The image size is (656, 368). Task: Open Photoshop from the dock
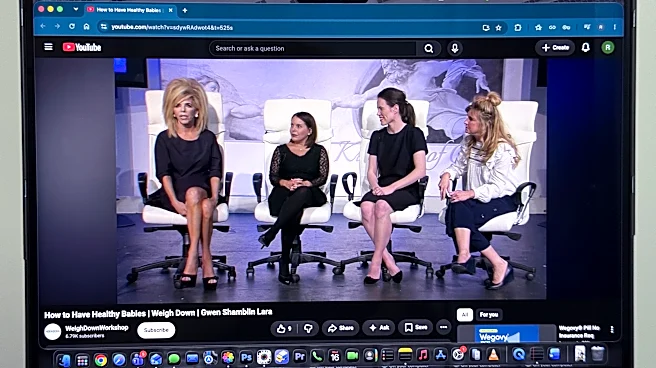246,358
